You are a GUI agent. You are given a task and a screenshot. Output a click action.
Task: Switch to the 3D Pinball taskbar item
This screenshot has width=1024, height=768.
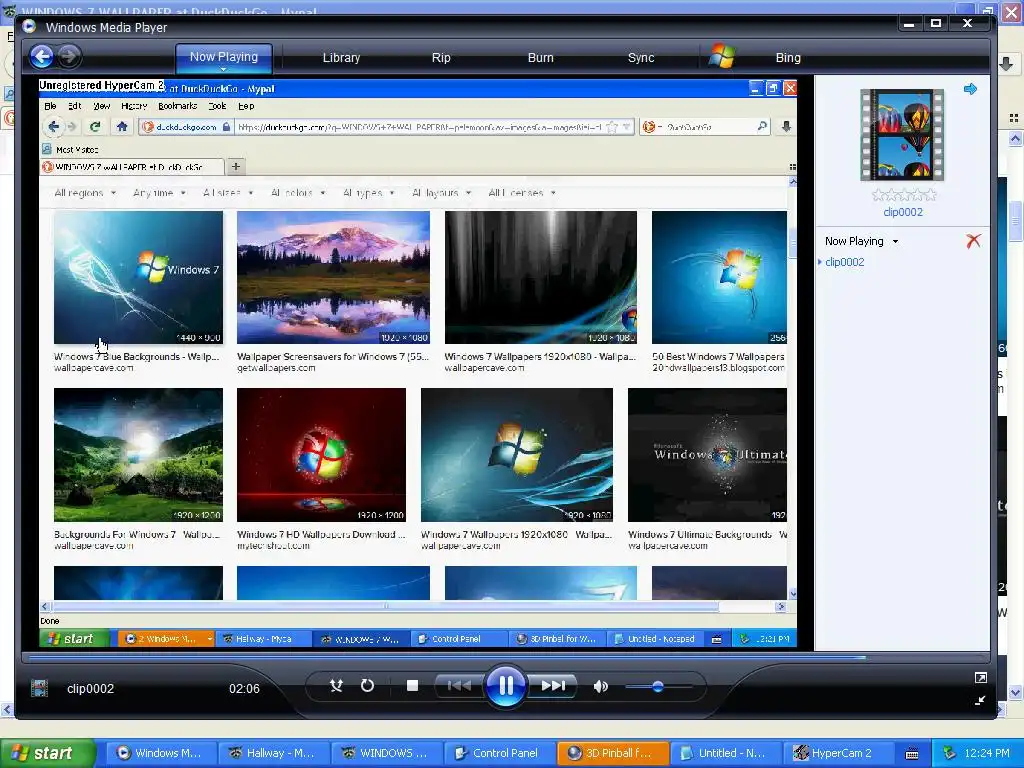613,753
